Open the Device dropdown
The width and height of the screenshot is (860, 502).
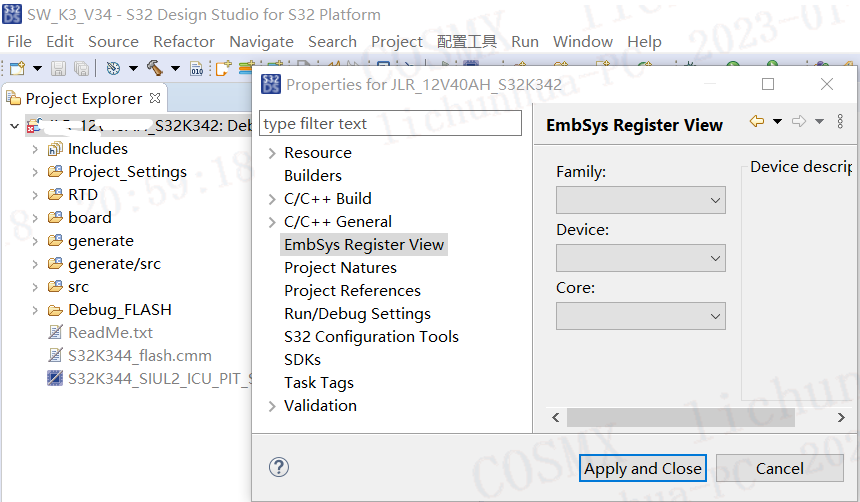tap(640, 258)
